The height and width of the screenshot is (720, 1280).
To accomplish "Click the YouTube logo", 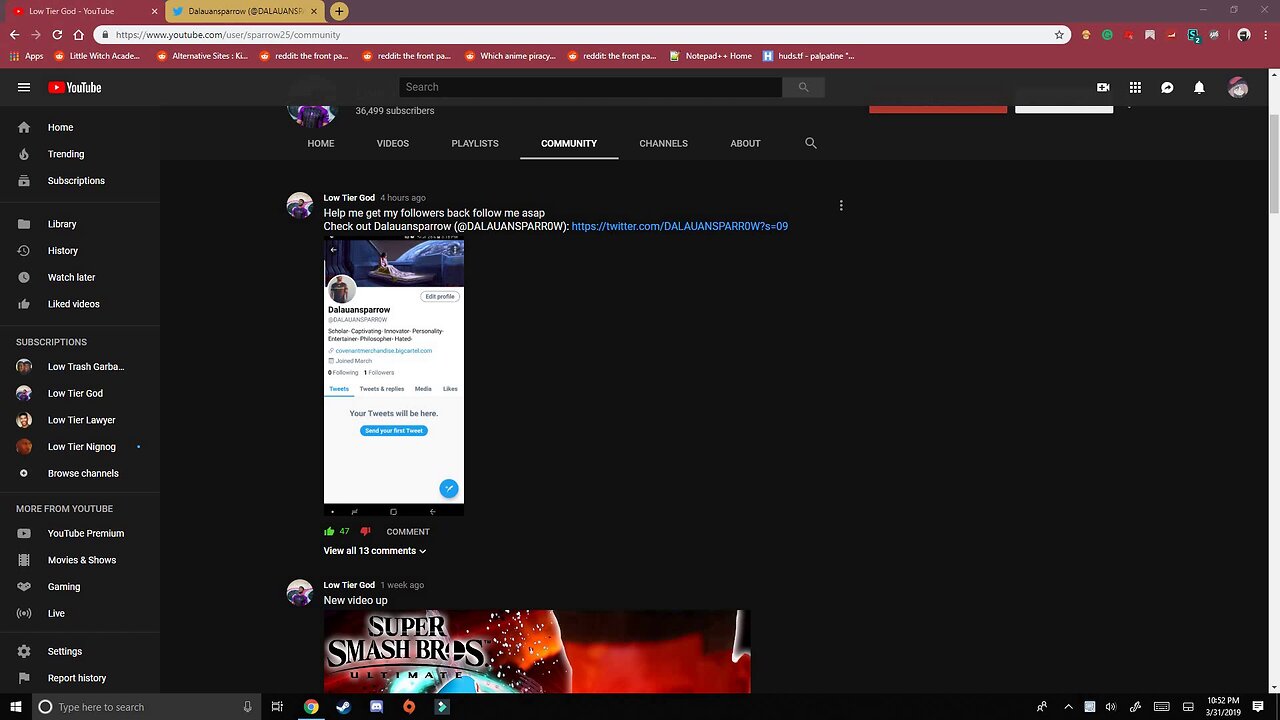I will 75,87.
